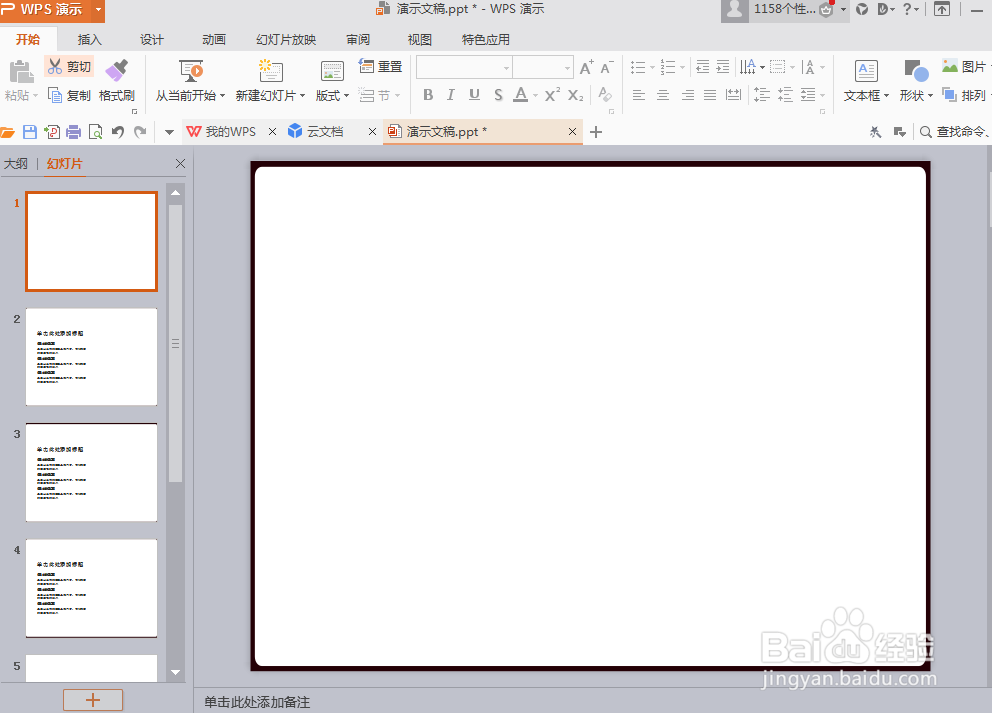Close the slide thumbnail pane
Image resolution: width=992 pixels, height=713 pixels.
click(180, 164)
